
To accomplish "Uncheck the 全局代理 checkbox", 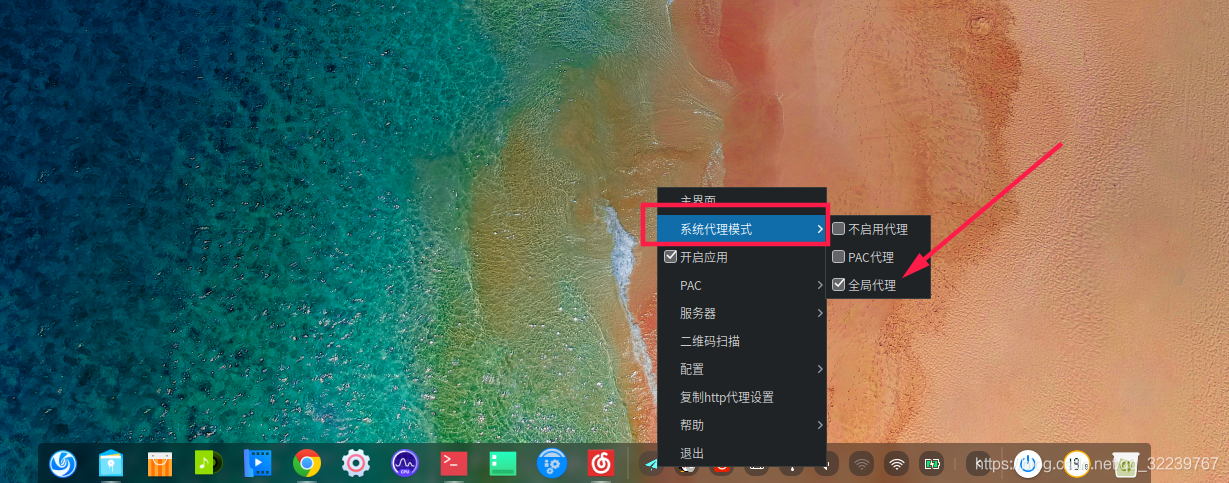I will click(839, 285).
